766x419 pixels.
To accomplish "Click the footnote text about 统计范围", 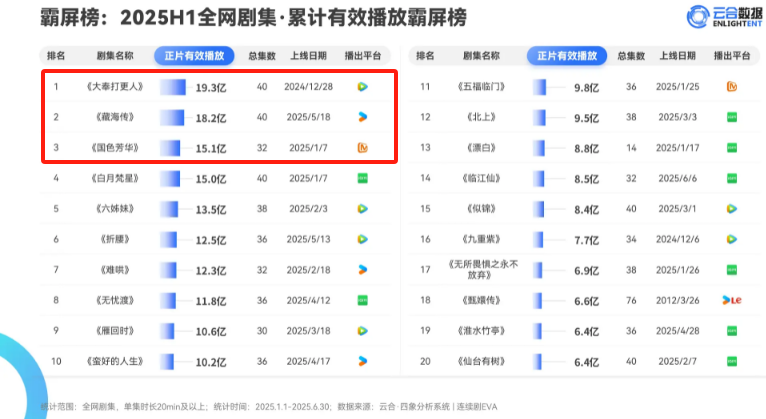I will pos(269,406).
